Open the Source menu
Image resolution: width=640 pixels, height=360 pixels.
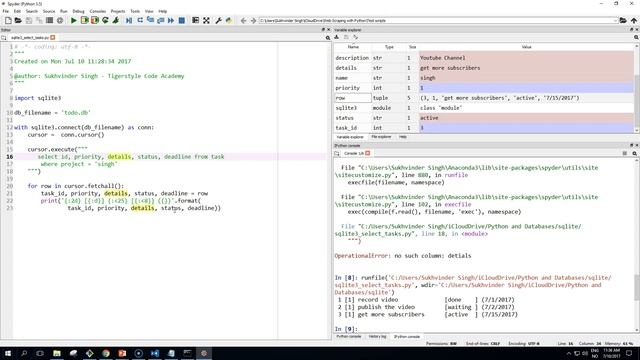[x=49, y=11]
